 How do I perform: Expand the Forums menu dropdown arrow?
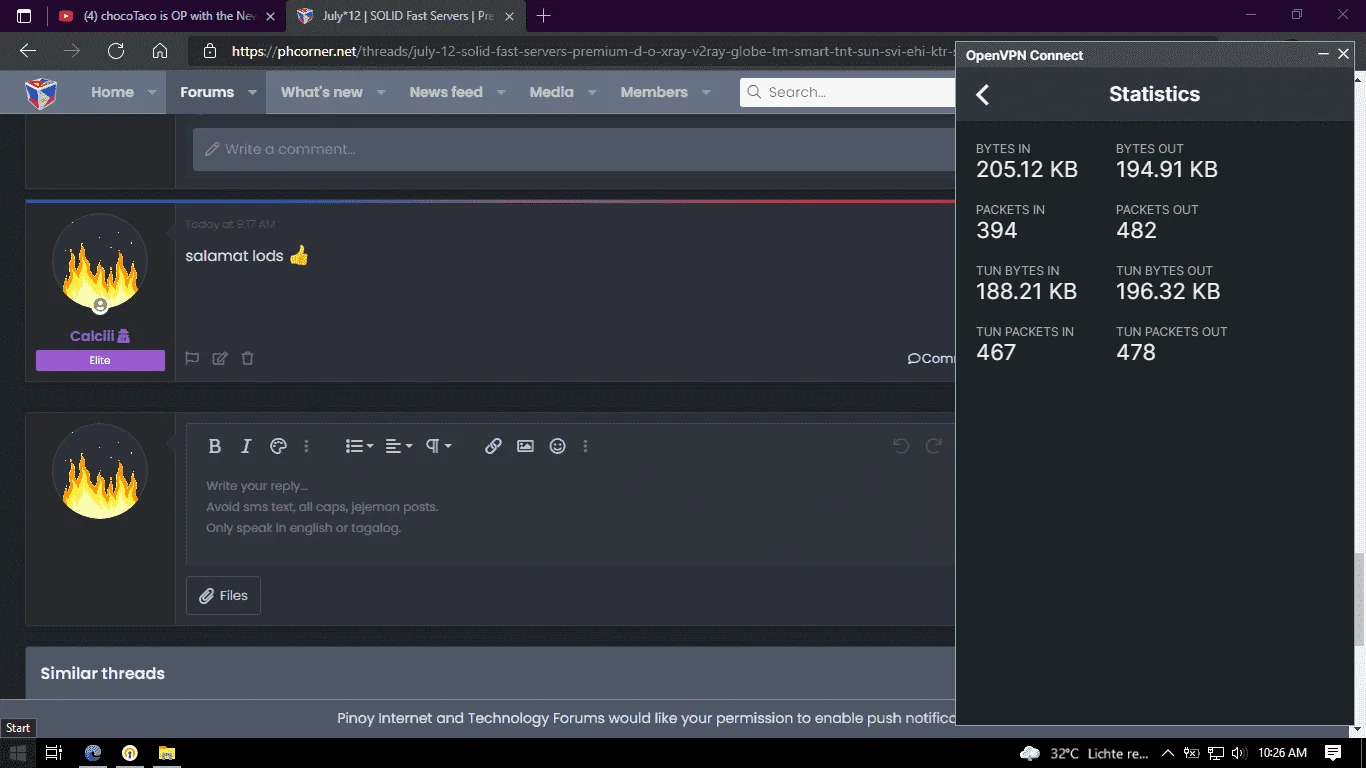pos(252,92)
